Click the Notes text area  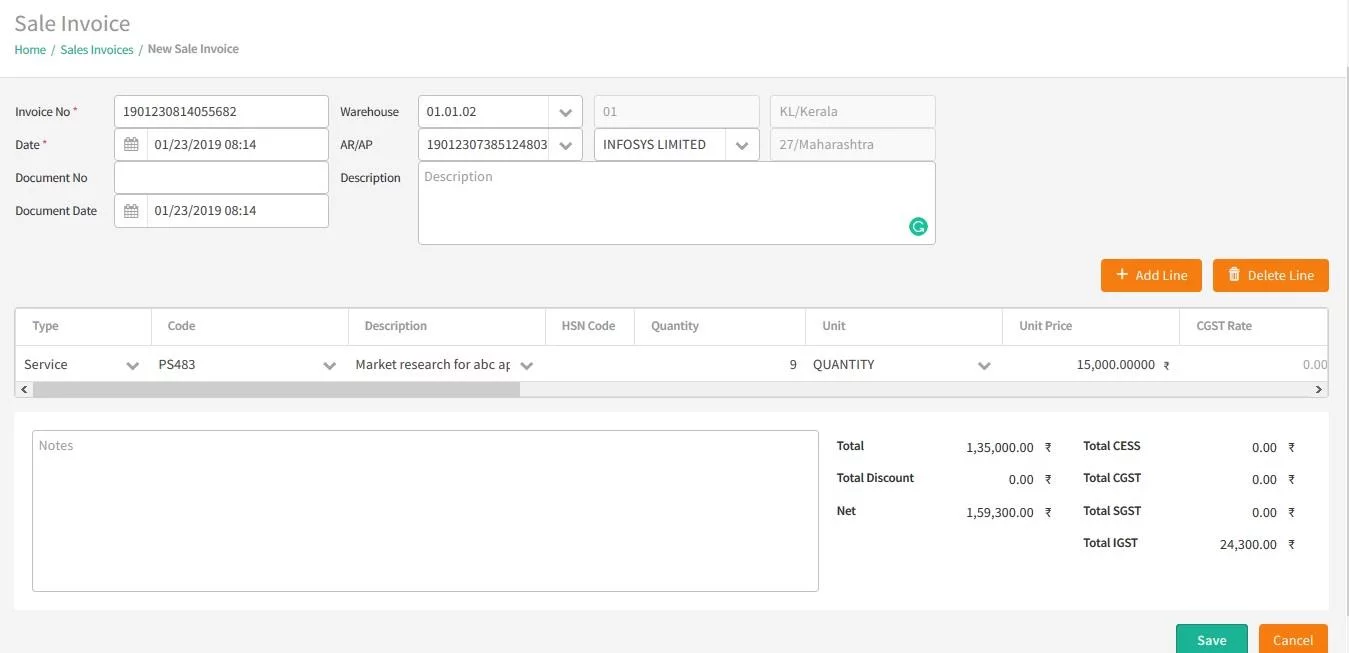(x=425, y=510)
